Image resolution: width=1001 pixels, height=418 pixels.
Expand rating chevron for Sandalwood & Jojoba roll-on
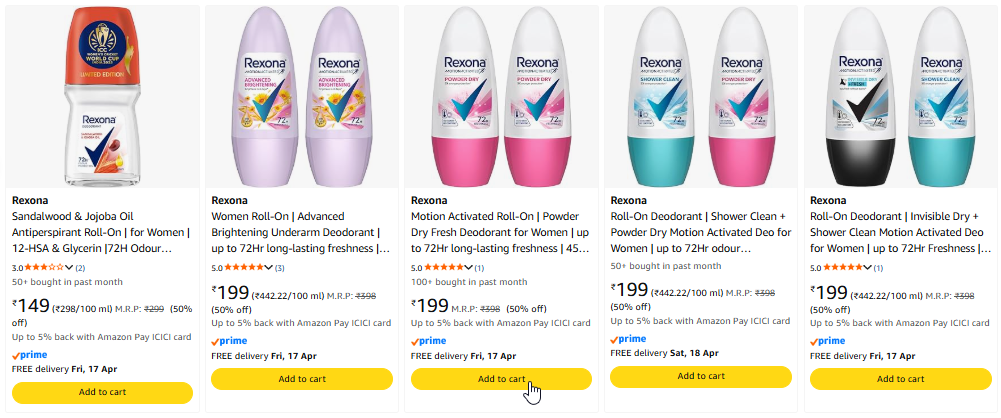69,267
